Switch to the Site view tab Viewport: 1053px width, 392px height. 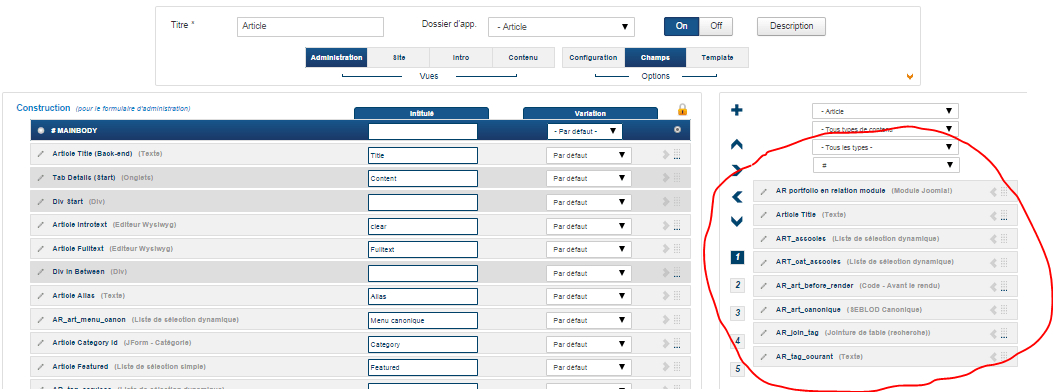click(399, 58)
